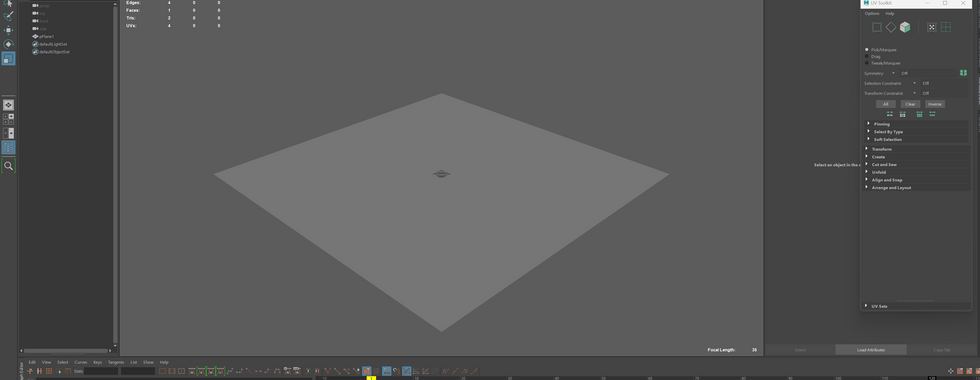Click the magnifier search icon in sidebar
Viewport: 980px width, 380px height.
tap(9, 166)
